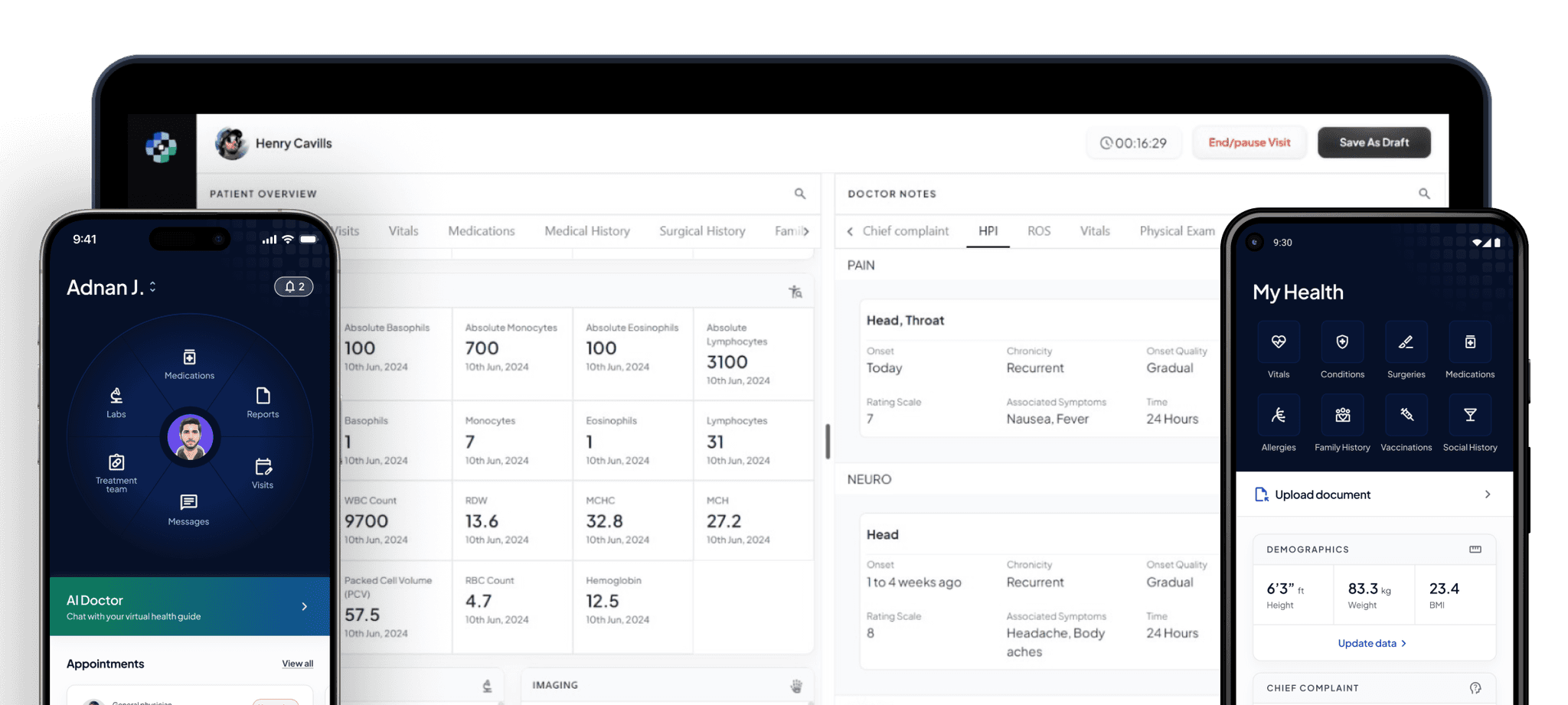Open the Medical History tab
The image size is (1568, 705).
[x=586, y=230]
